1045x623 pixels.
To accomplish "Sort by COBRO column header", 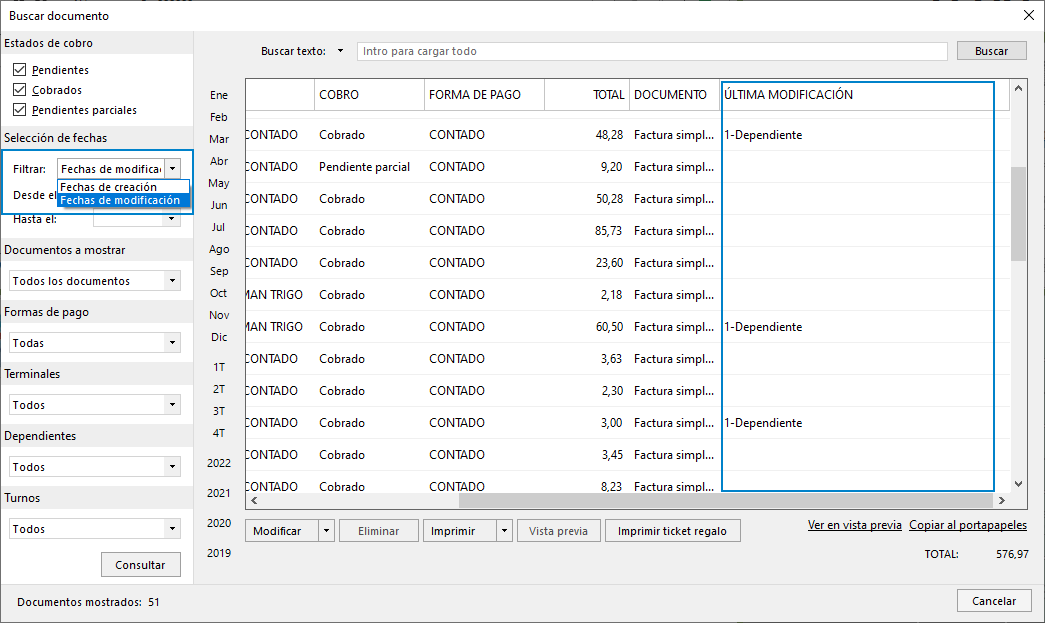I will pos(369,95).
